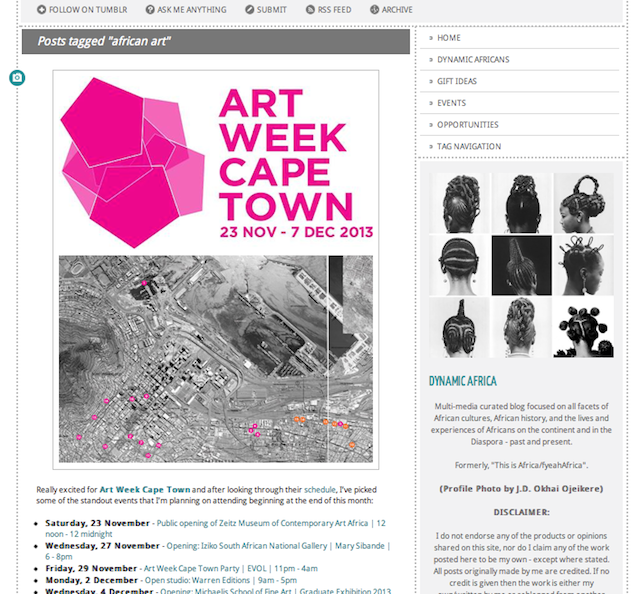Viewport: 640px width, 594px height.
Task: Open the Follow on Tumblr link
Action: (88, 9)
